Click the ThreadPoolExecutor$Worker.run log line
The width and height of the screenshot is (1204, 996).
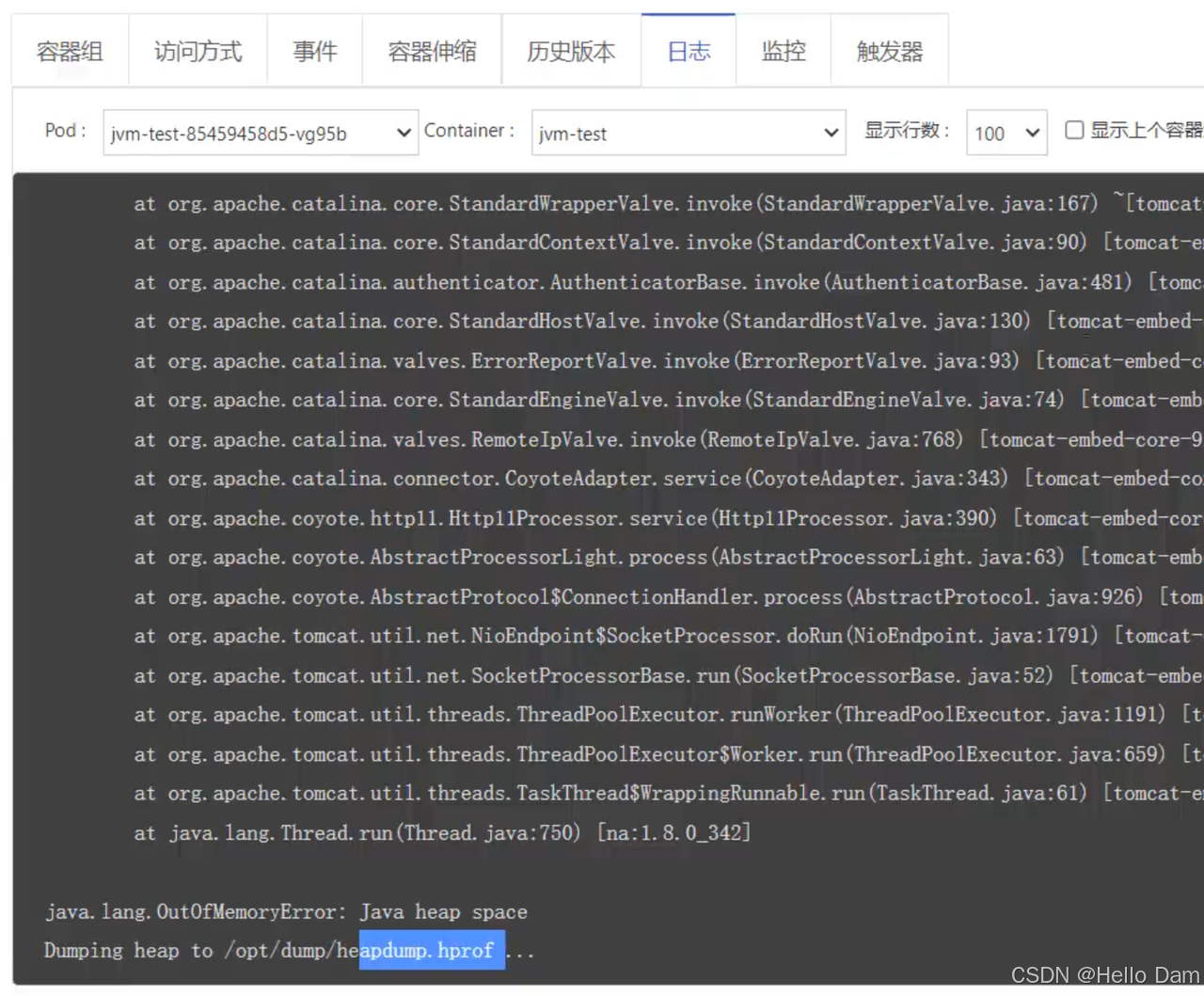[669, 753]
